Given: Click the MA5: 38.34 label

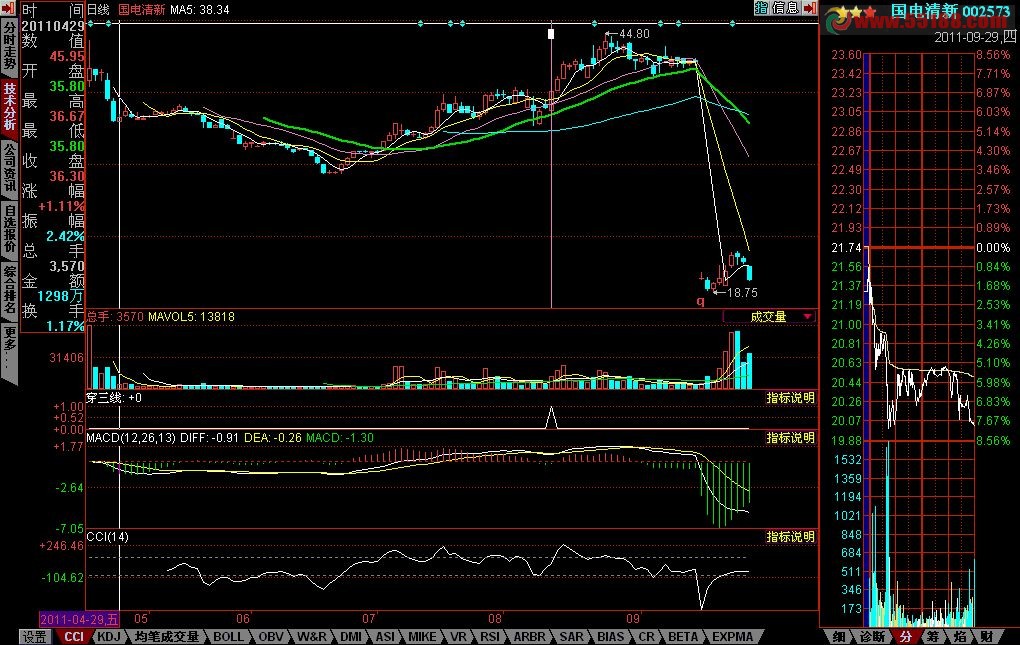Looking at the screenshot, I should coord(200,10).
